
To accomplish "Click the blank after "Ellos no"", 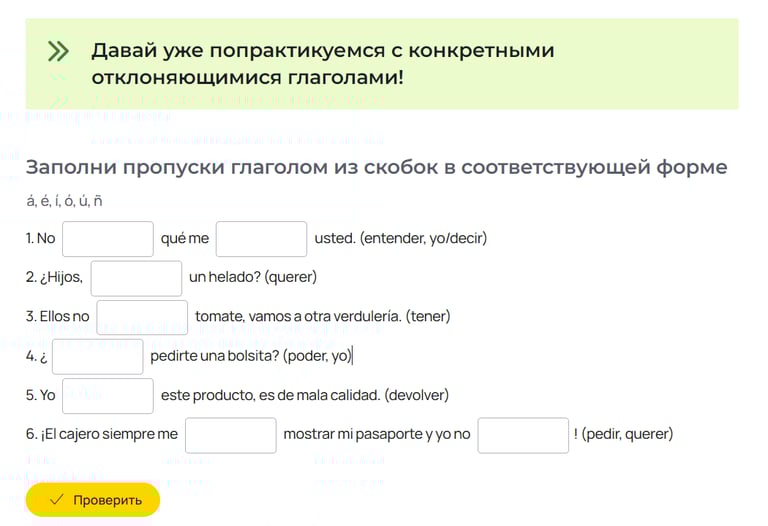I will point(142,317).
